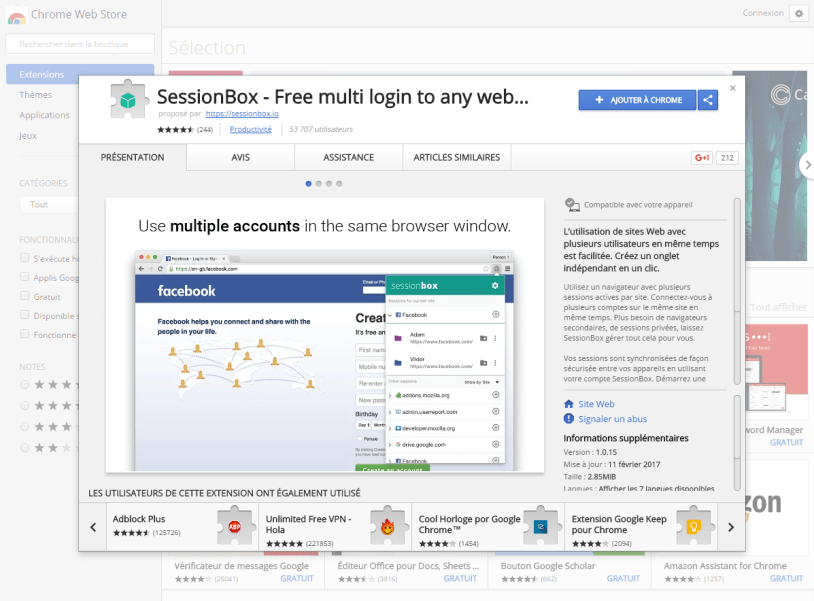Select the Adblock Plus ABP icon
This screenshot has width=814, height=601.
pos(236,524)
